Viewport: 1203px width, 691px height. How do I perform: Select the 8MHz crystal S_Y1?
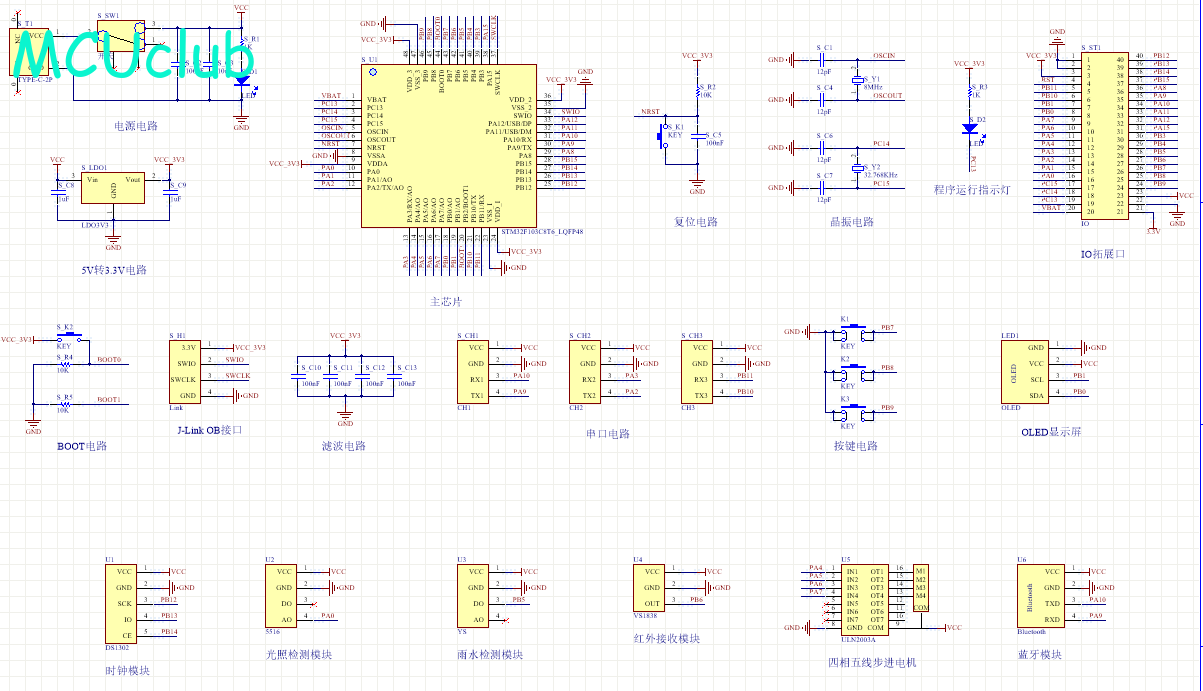857,79
